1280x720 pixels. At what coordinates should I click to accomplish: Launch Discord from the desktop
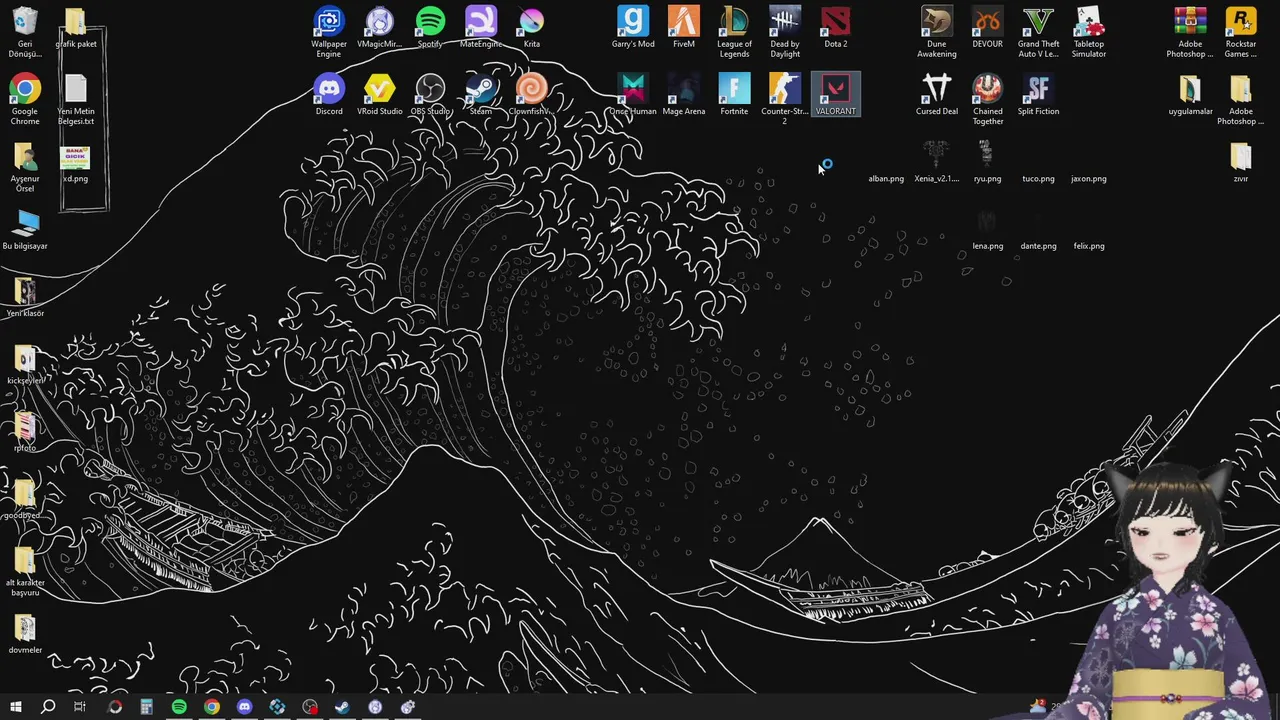[x=329, y=94]
